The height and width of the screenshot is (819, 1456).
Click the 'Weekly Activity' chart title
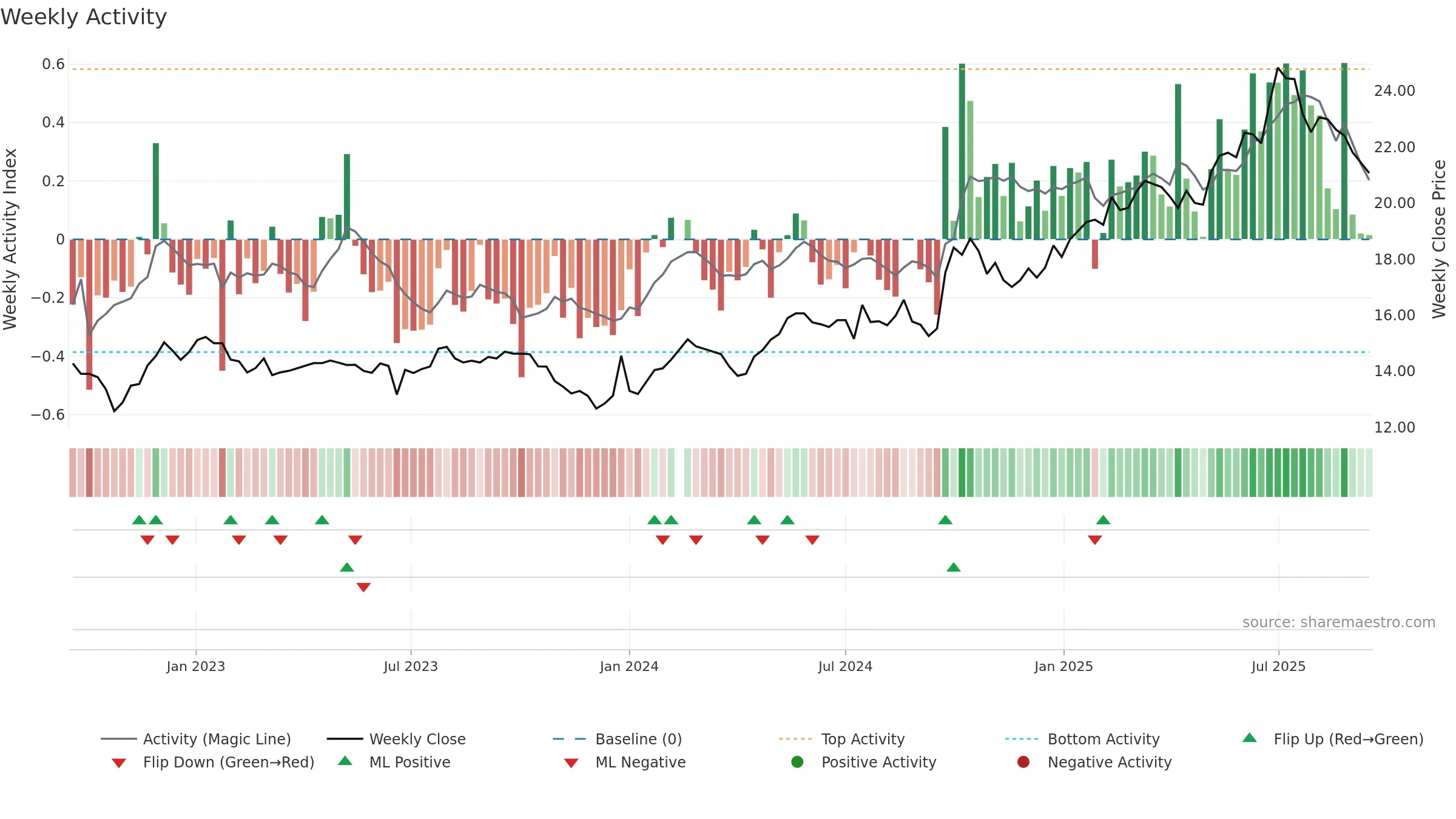pyautogui.click(x=84, y=17)
